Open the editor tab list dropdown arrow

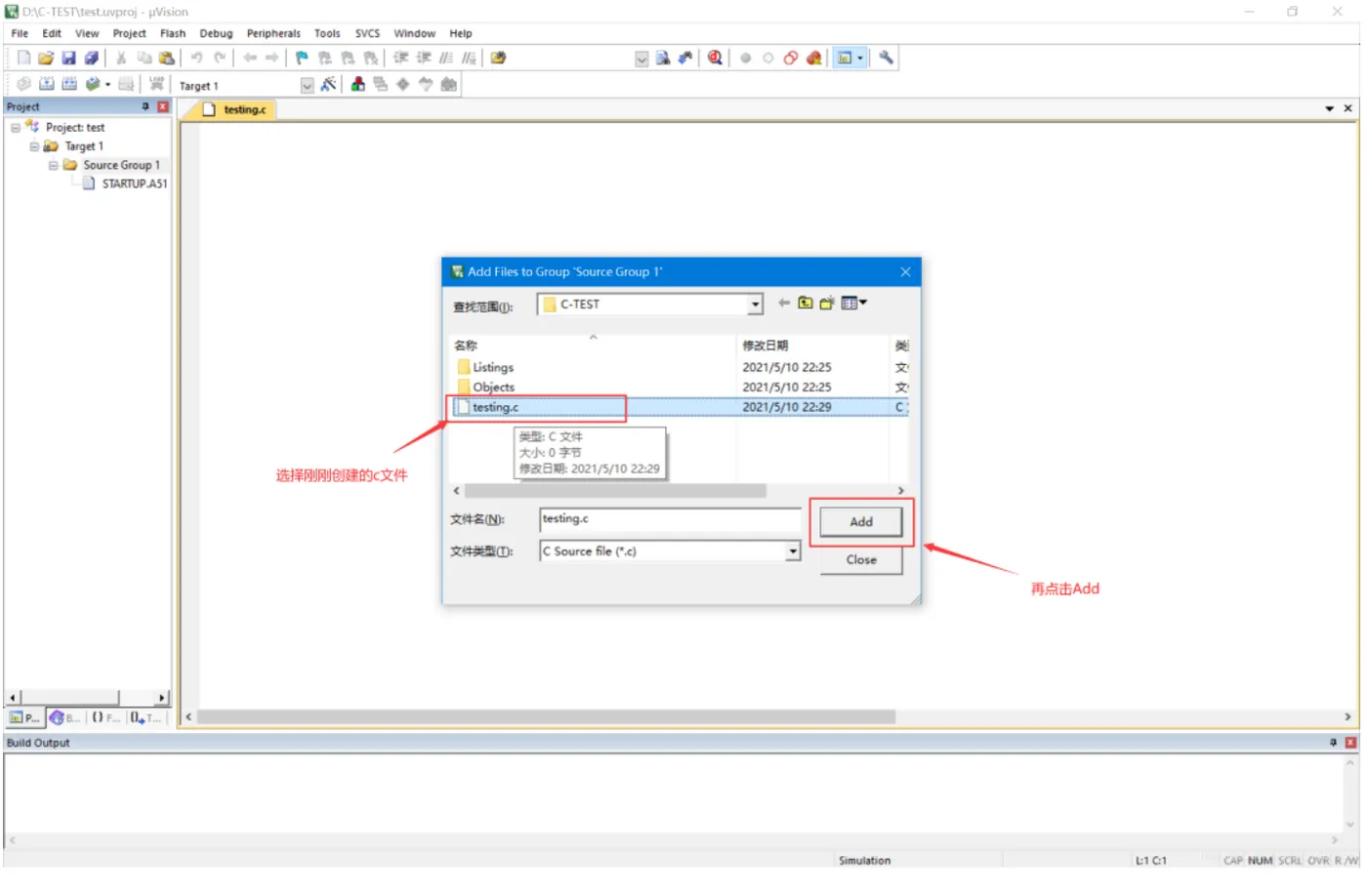click(1329, 109)
